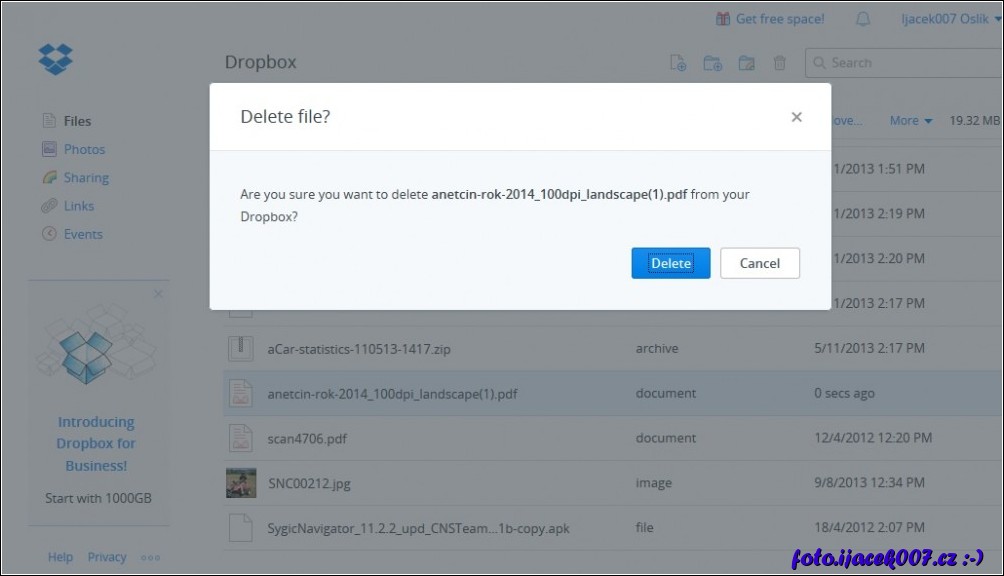The height and width of the screenshot is (576, 1004).
Task: Click the share folder toolbar icon
Action: (x=746, y=63)
